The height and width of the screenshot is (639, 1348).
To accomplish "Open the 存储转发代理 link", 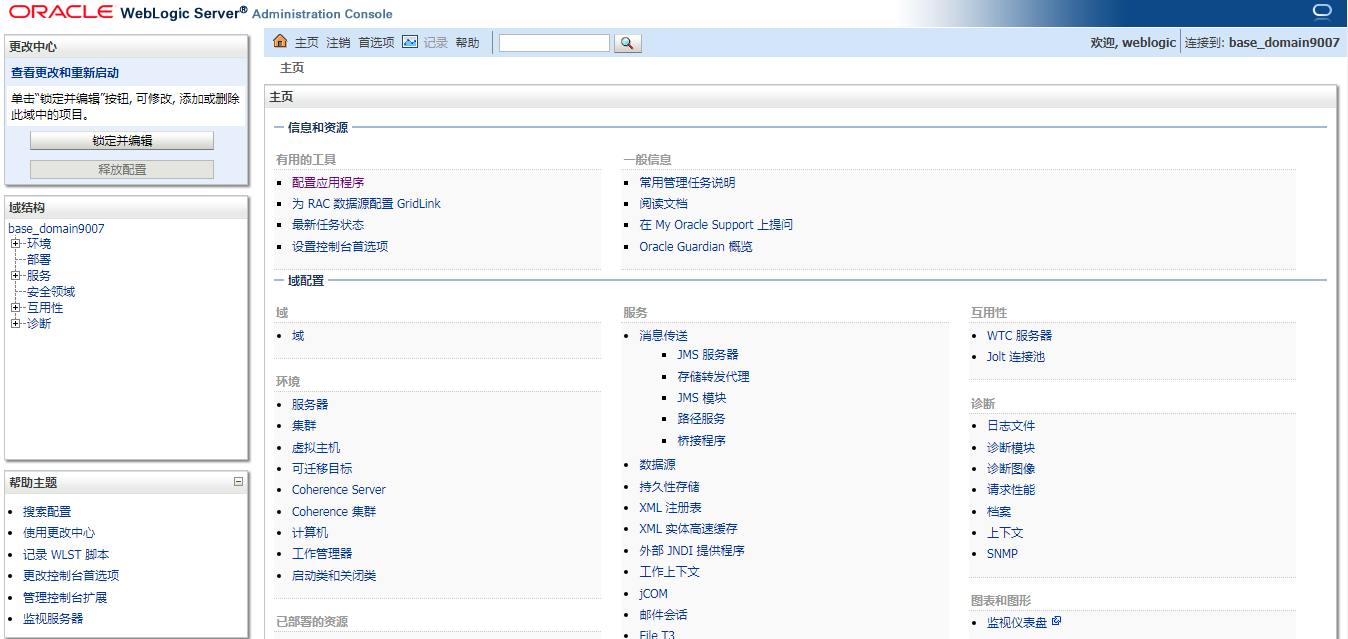I will pyautogui.click(x=713, y=377).
